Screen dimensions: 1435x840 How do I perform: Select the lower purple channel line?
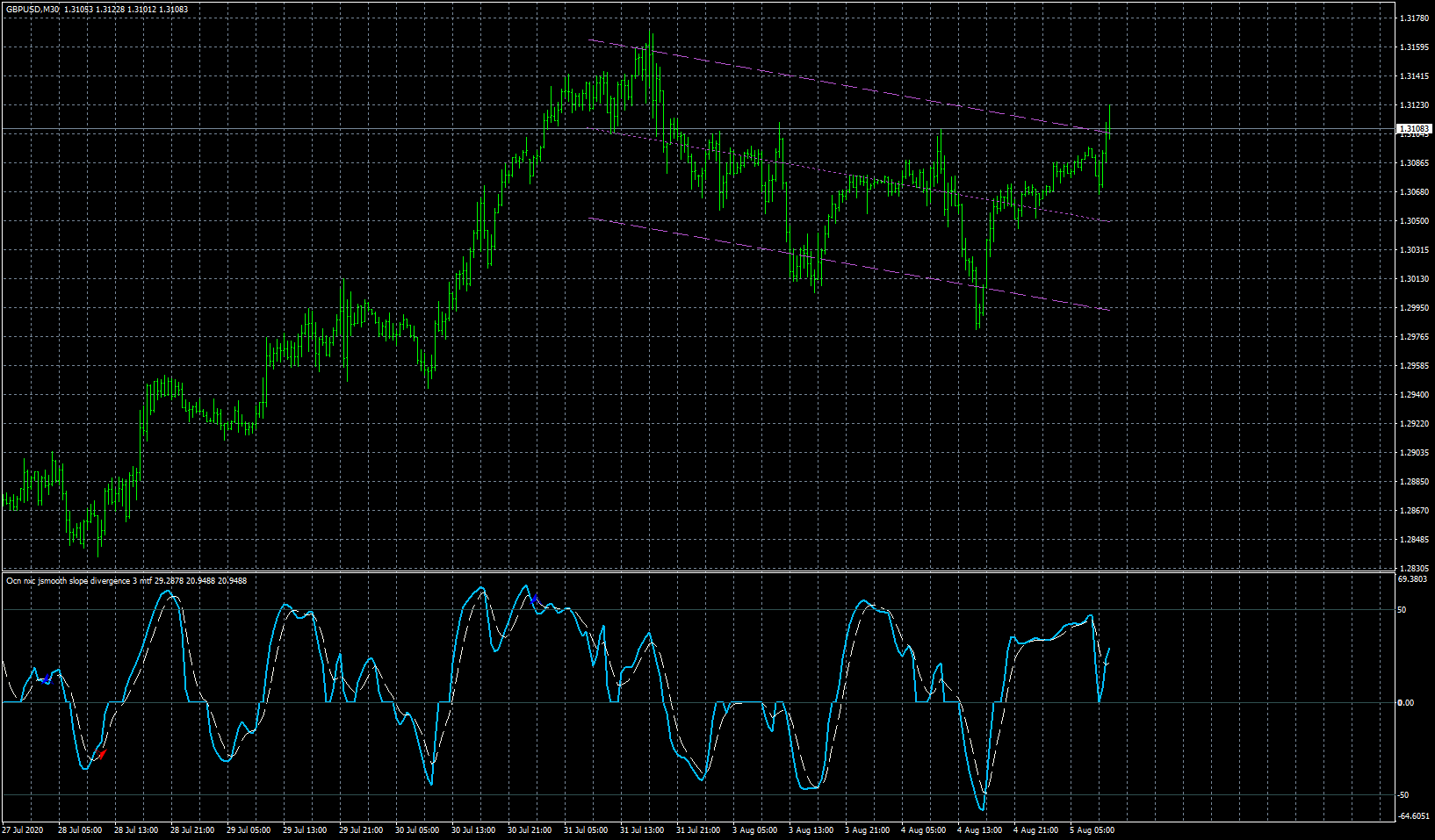[847, 264]
